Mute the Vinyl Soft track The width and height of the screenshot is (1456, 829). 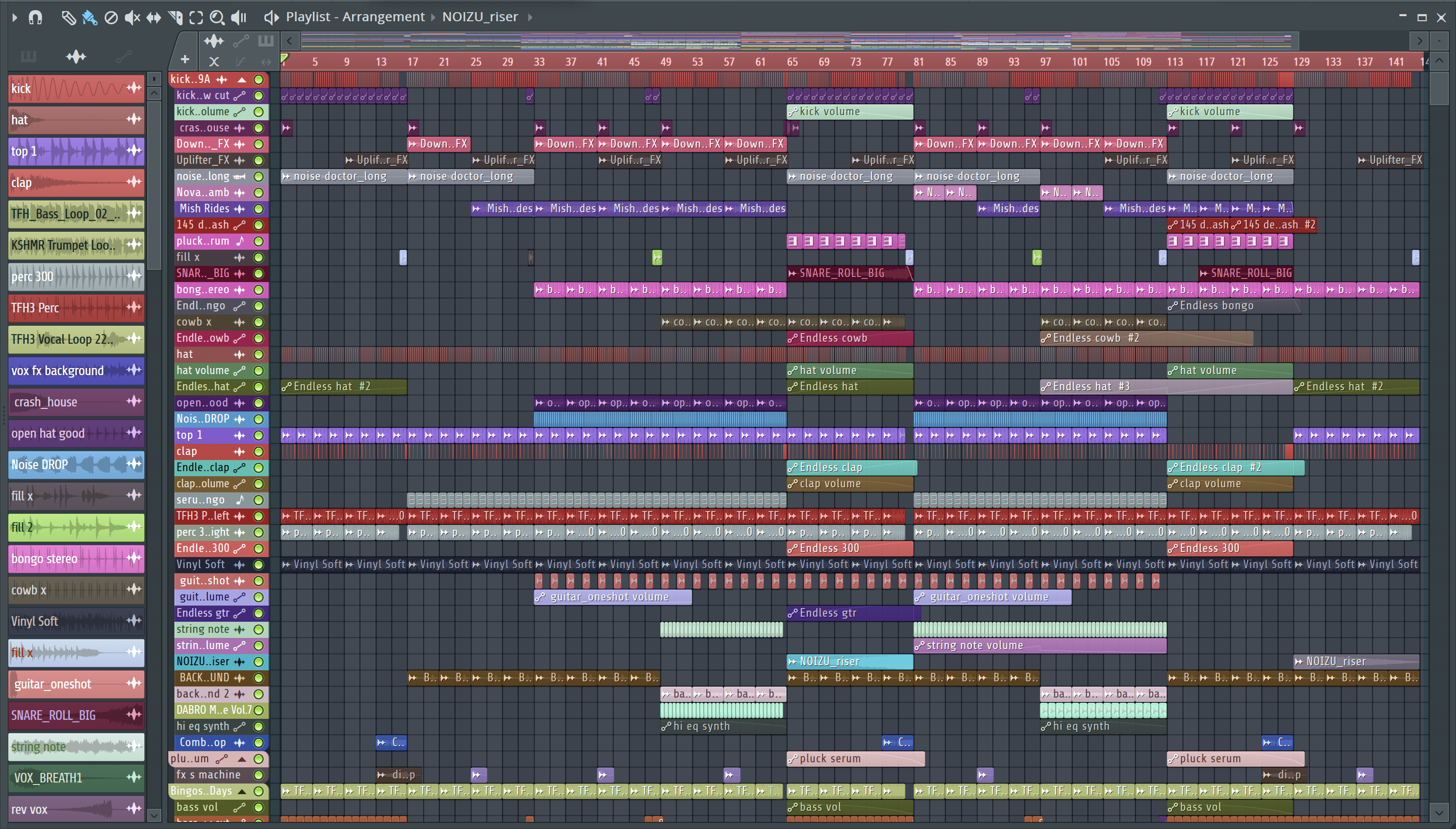pos(258,565)
